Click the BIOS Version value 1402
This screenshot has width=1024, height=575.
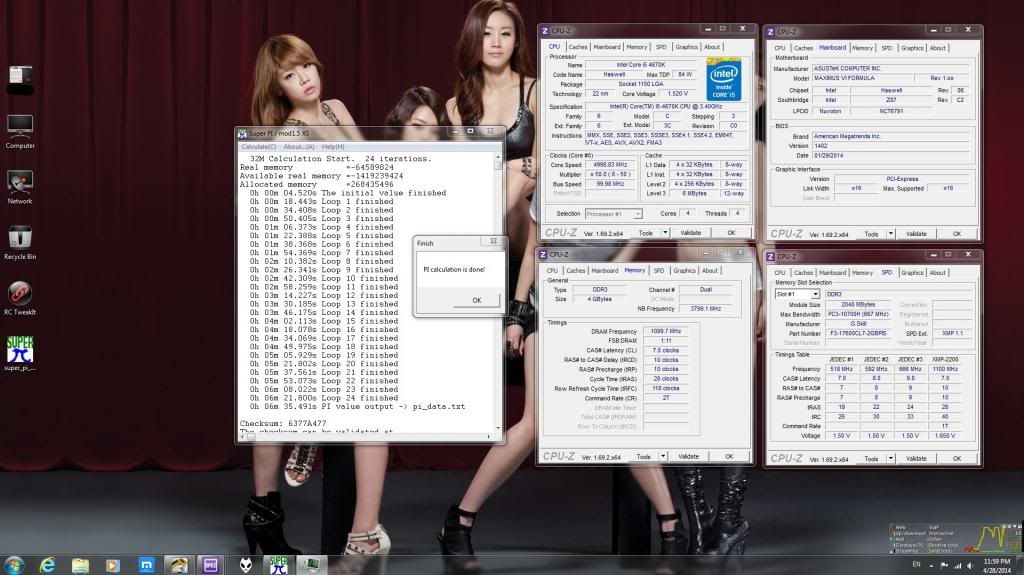tap(889, 146)
